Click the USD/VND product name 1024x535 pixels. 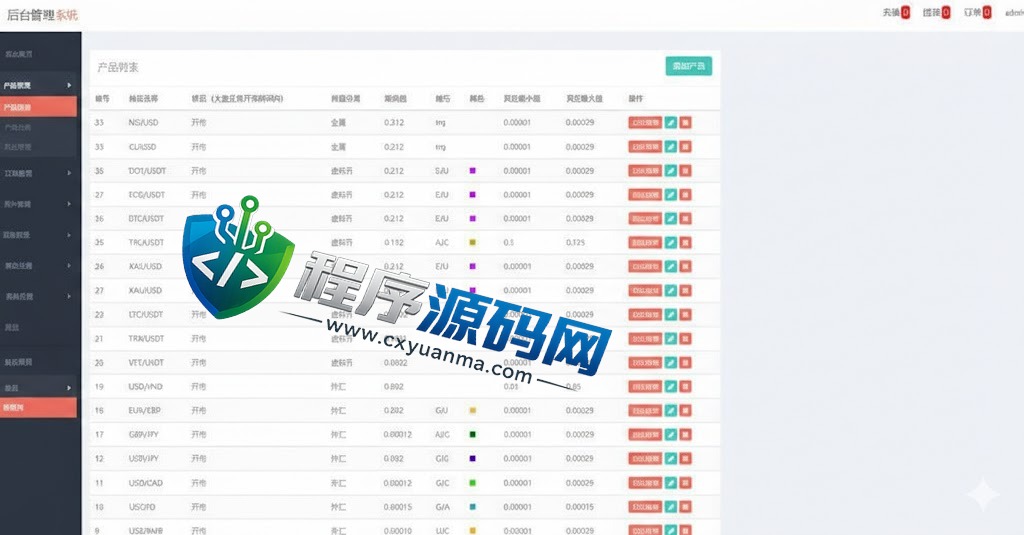[x=145, y=387]
